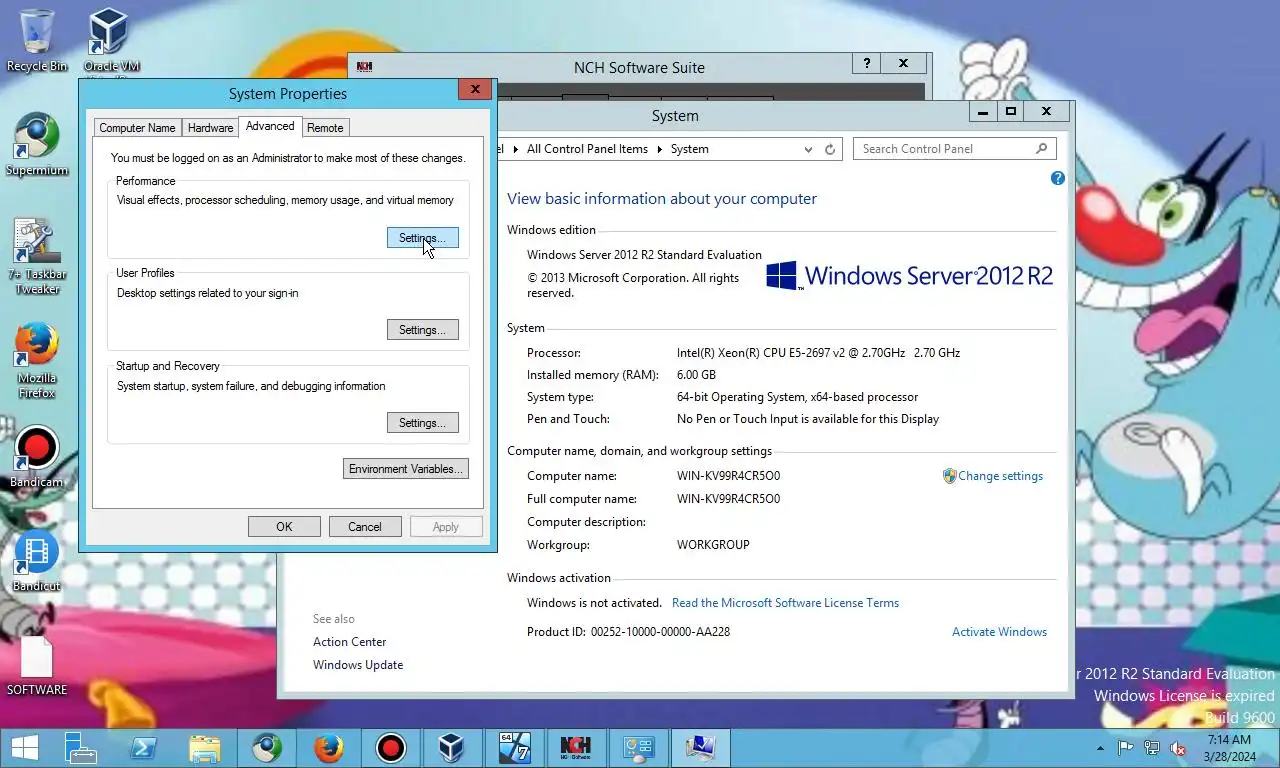This screenshot has height=768, width=1280.
Task: Switch to the Computer Name tab
Action: (137, 128)
